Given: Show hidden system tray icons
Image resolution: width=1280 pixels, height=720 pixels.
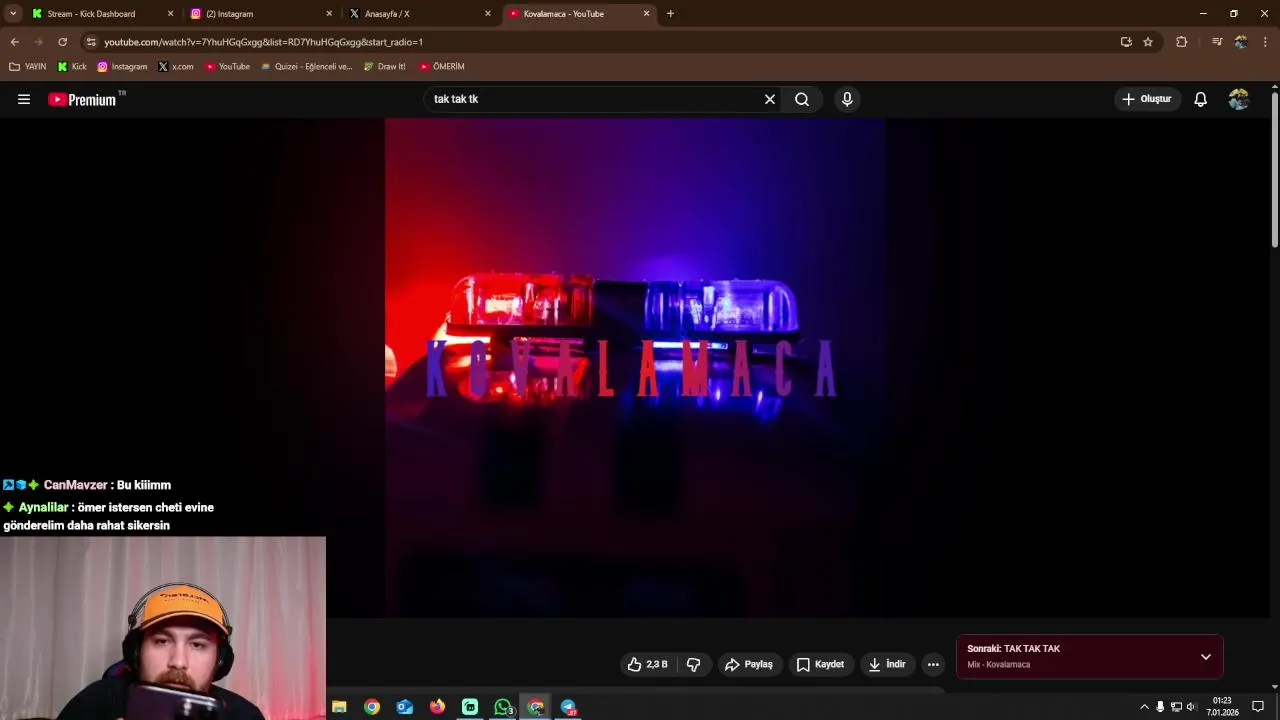Looking at the screenshot, I should tap(1144, 707).
